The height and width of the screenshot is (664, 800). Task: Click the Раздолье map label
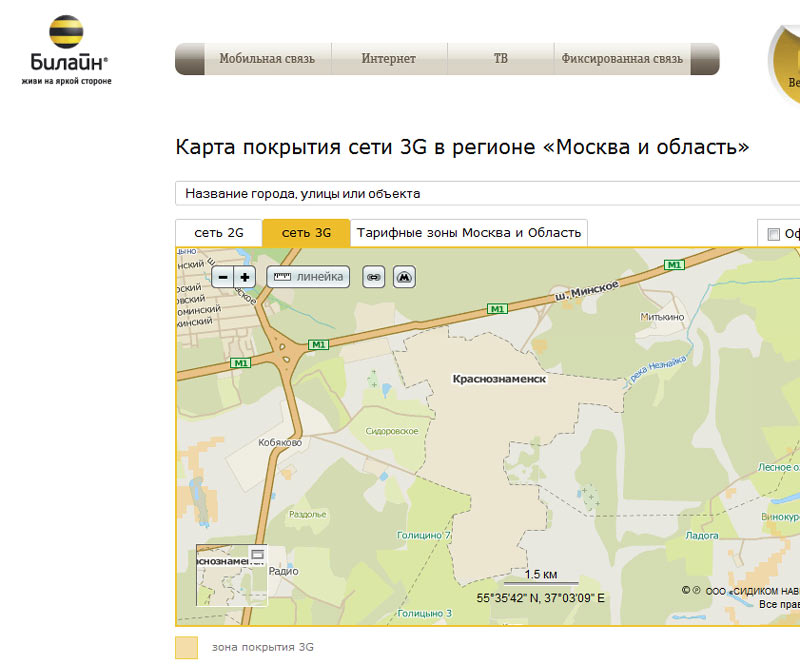pyautogui.click(x=308, y=514)
